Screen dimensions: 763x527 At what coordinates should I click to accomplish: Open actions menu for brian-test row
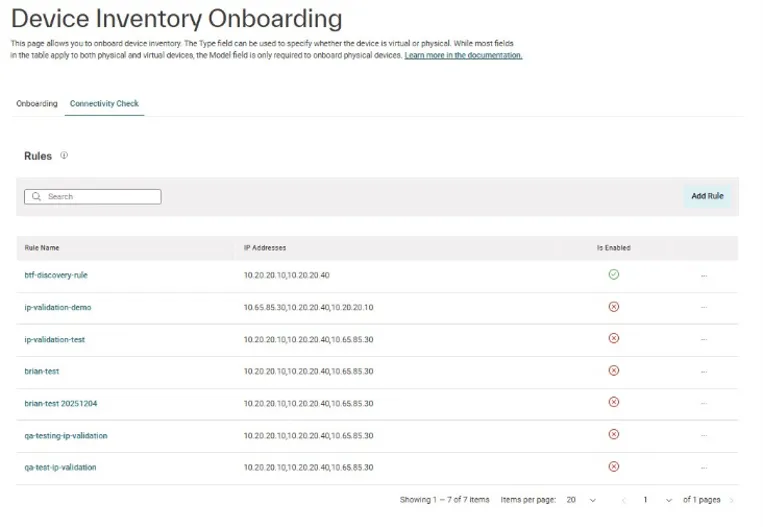tap(704, 372)
